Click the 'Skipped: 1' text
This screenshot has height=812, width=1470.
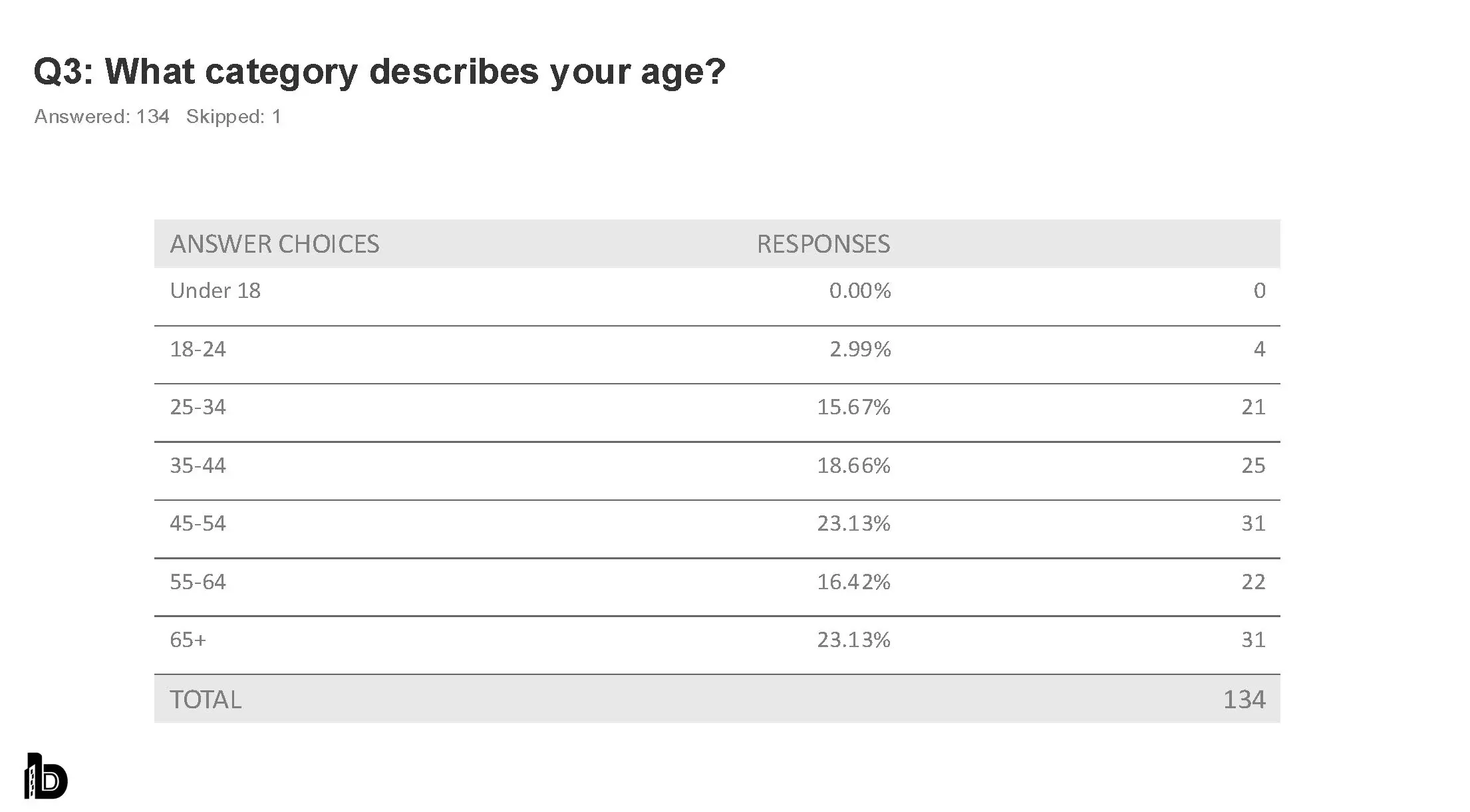[x=233, y=116]
